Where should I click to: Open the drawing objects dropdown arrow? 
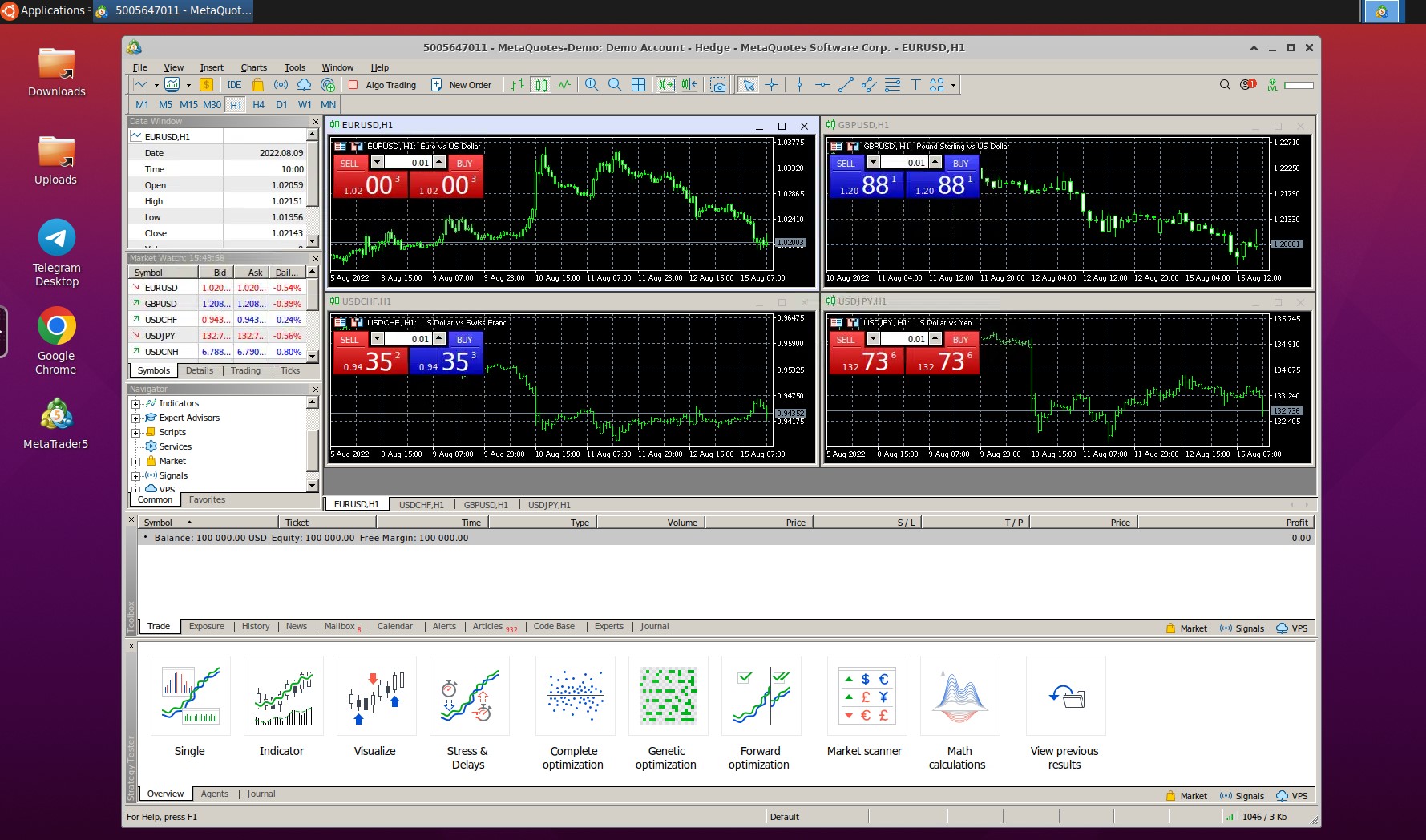point(953,85)
